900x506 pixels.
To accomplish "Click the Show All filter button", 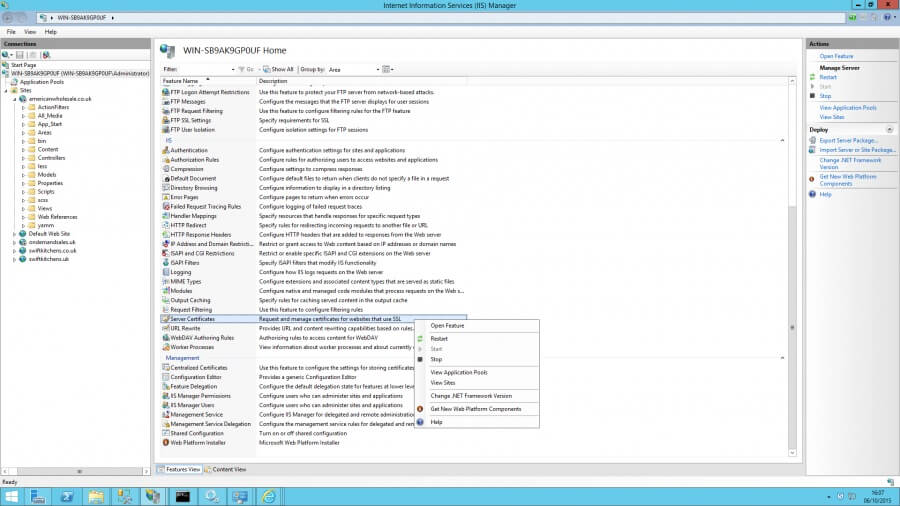I will point(278,69).
